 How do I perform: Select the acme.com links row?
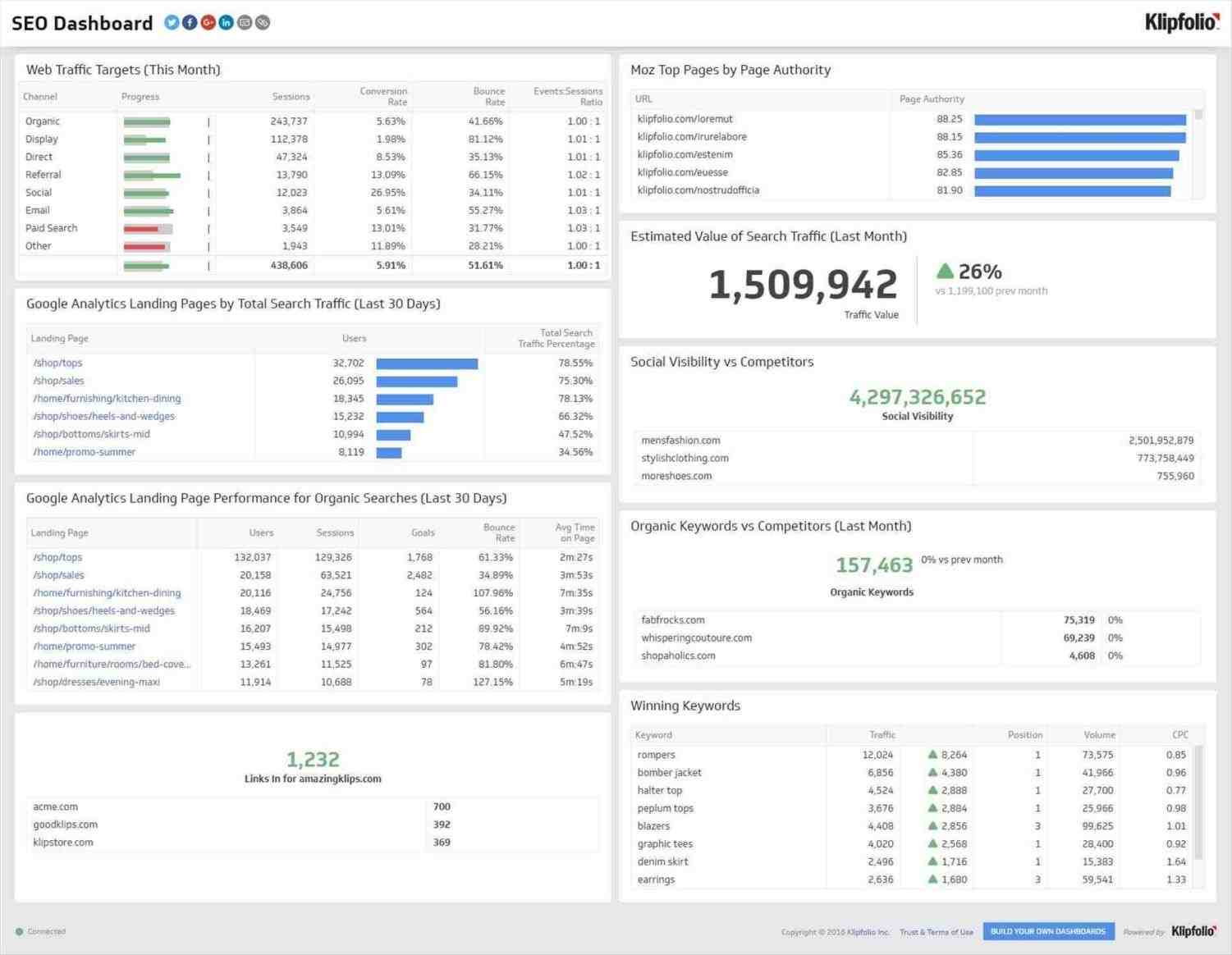click(313, 807)
